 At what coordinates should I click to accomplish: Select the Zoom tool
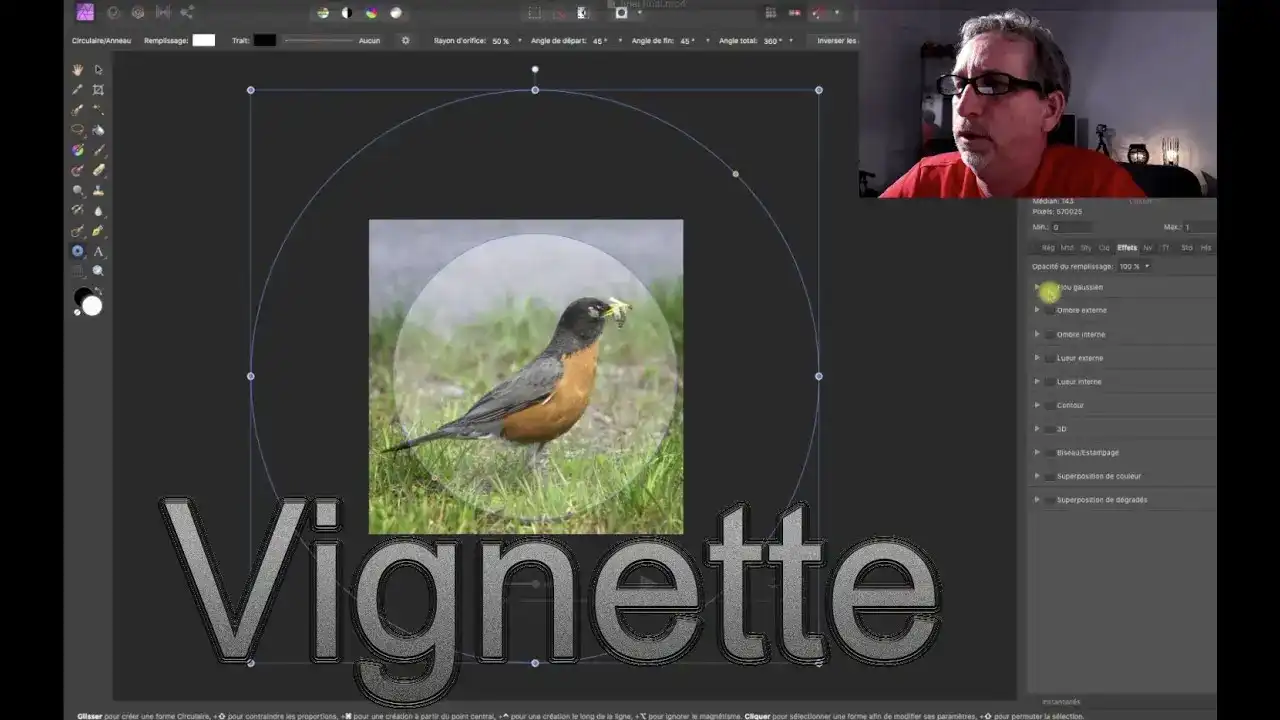98,271
